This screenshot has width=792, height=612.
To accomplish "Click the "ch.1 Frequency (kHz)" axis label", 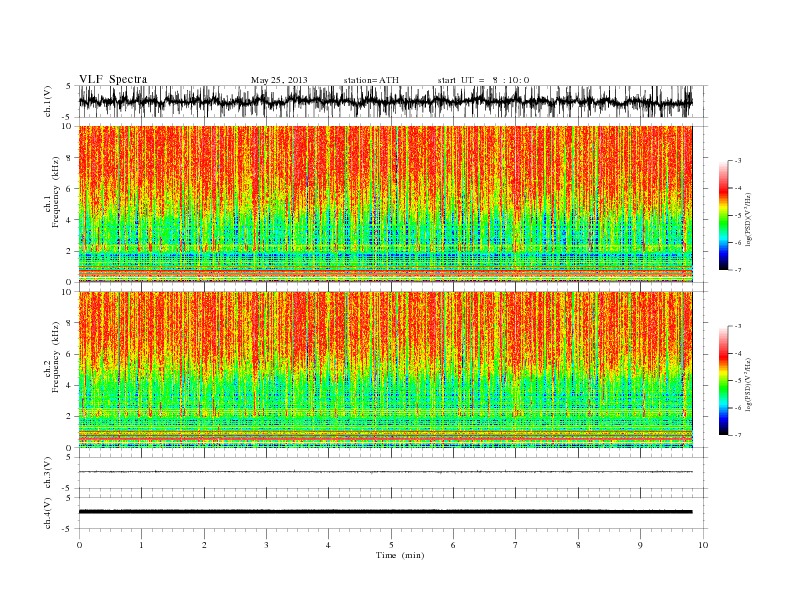I will (52, 192).
